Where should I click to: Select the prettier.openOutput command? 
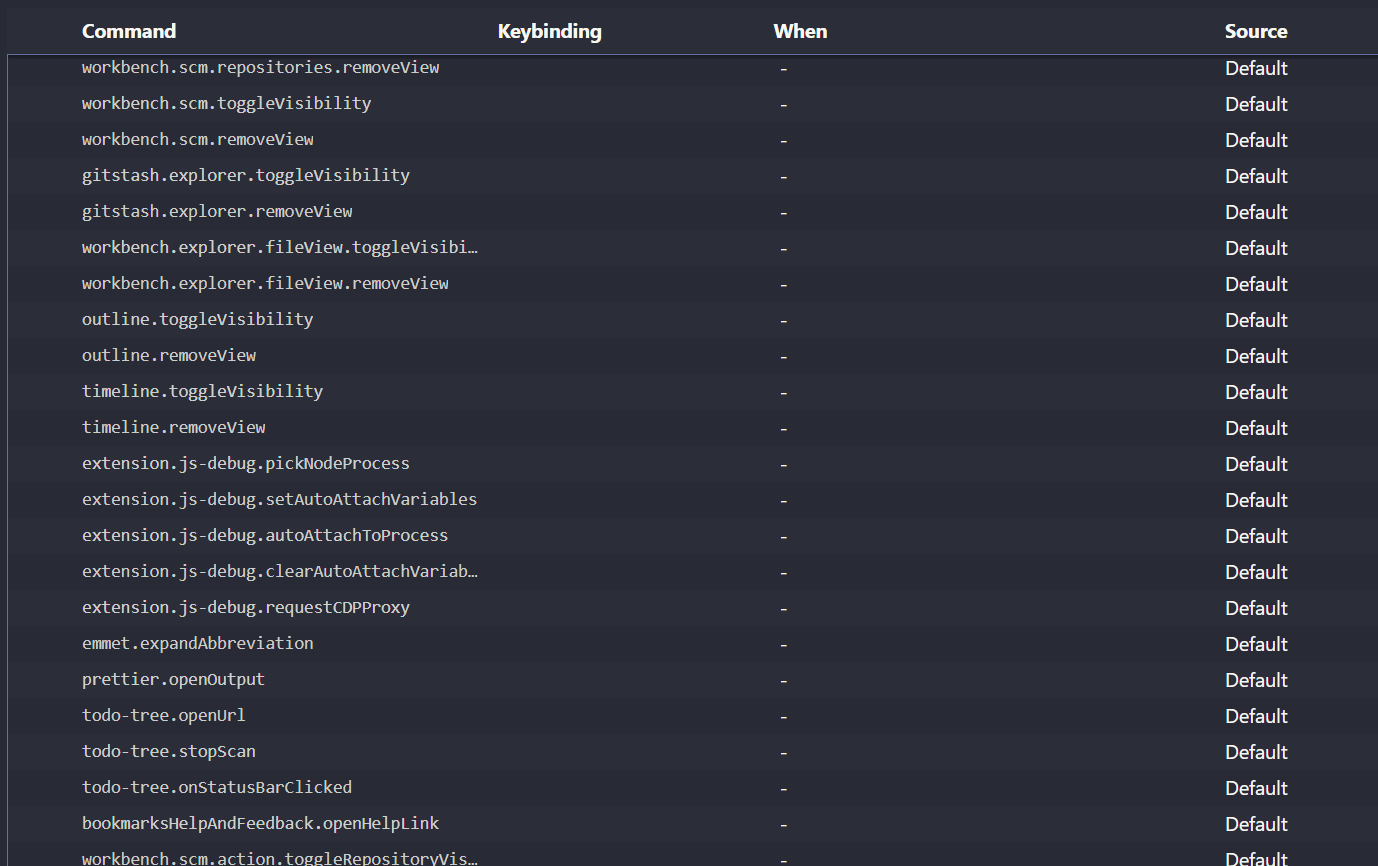[172, 679]
